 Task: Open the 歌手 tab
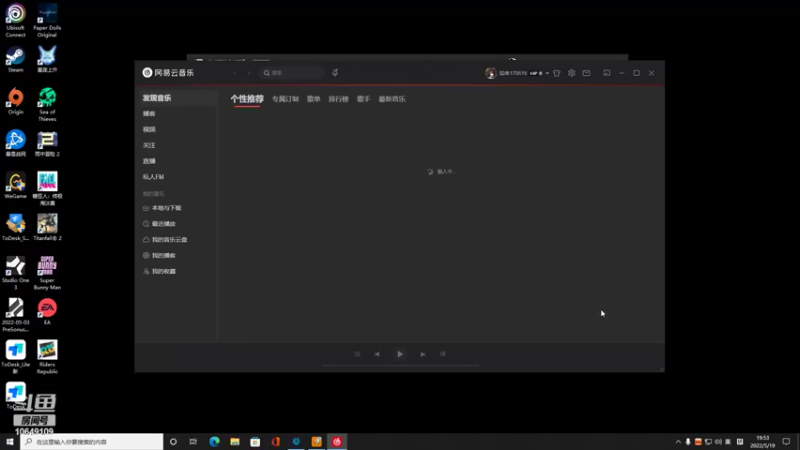[x=363, y=99]
